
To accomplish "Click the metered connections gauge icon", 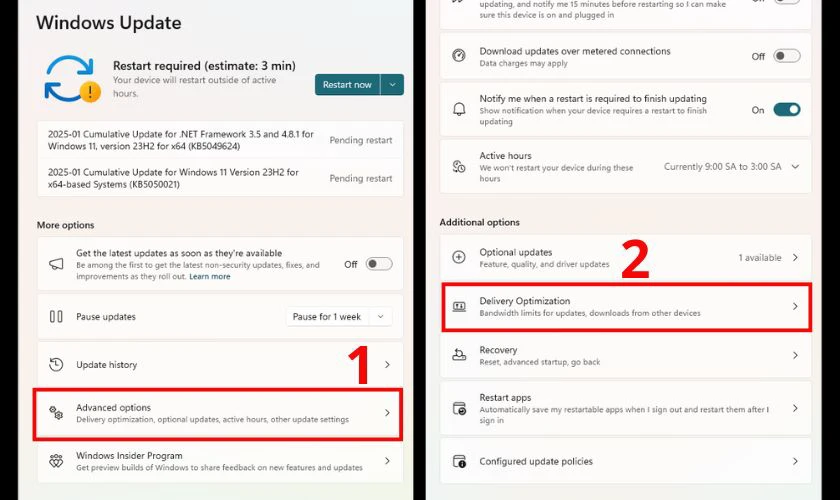I will pyautogui.click(x=459, y=55).
